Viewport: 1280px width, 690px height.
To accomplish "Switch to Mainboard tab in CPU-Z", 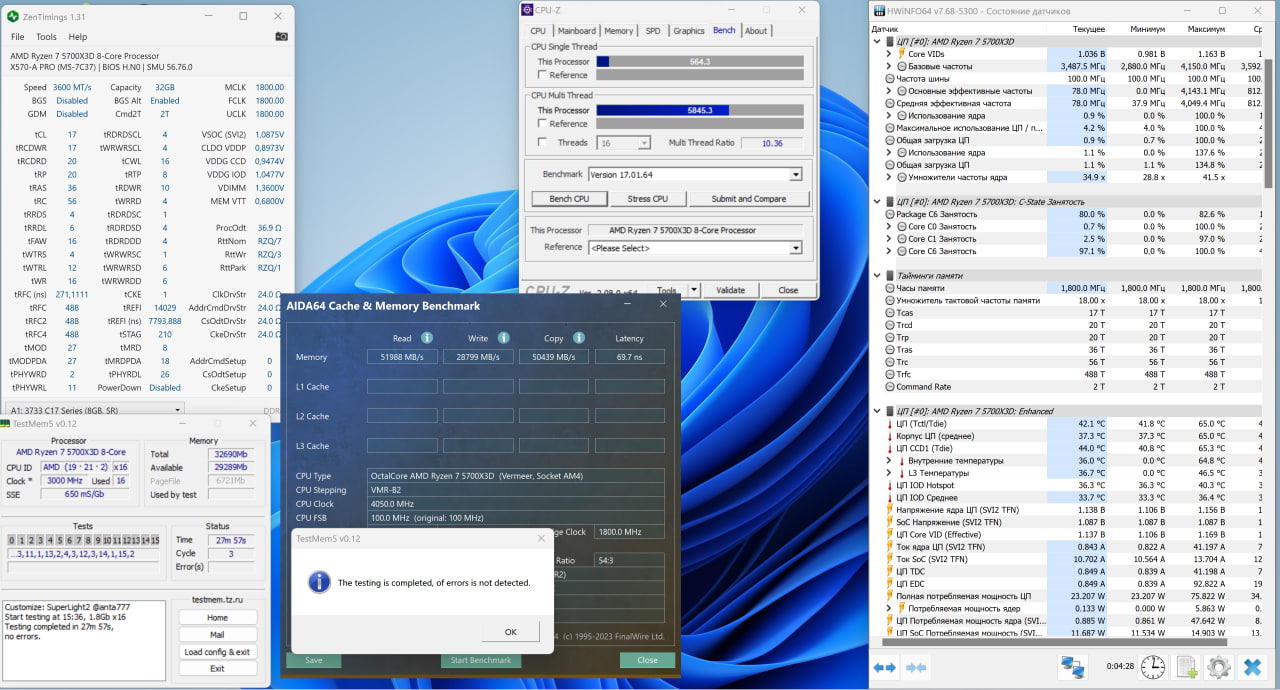I will [577, 31].
